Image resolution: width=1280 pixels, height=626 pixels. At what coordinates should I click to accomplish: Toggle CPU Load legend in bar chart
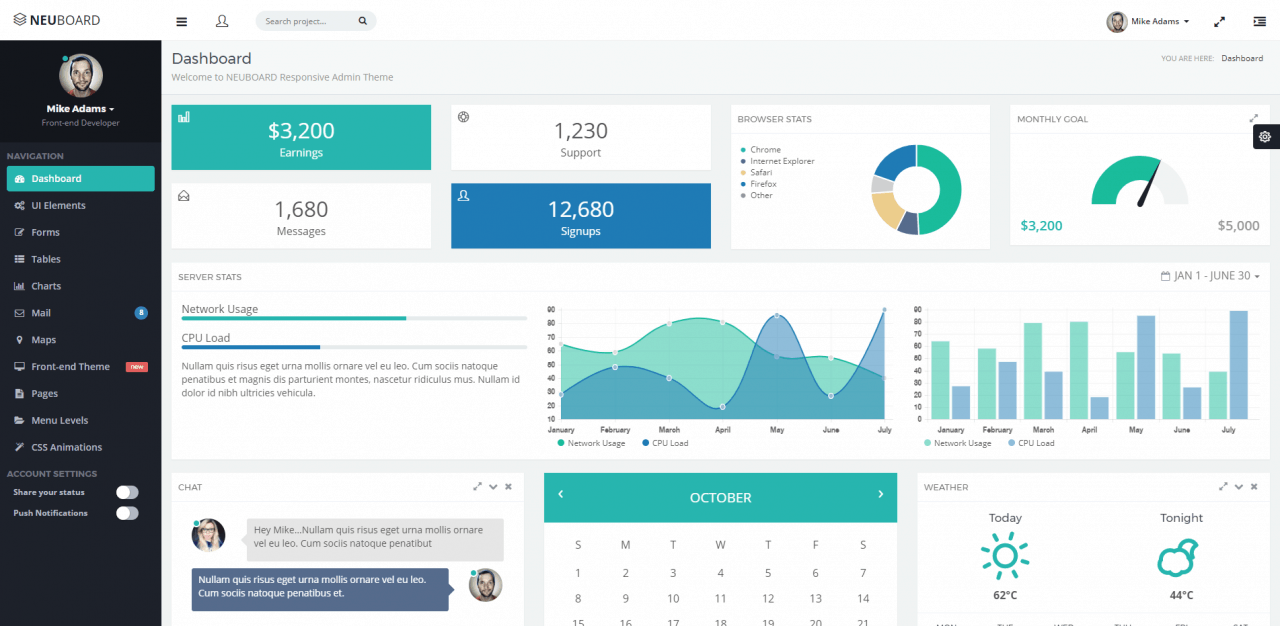click(1031, 443)
